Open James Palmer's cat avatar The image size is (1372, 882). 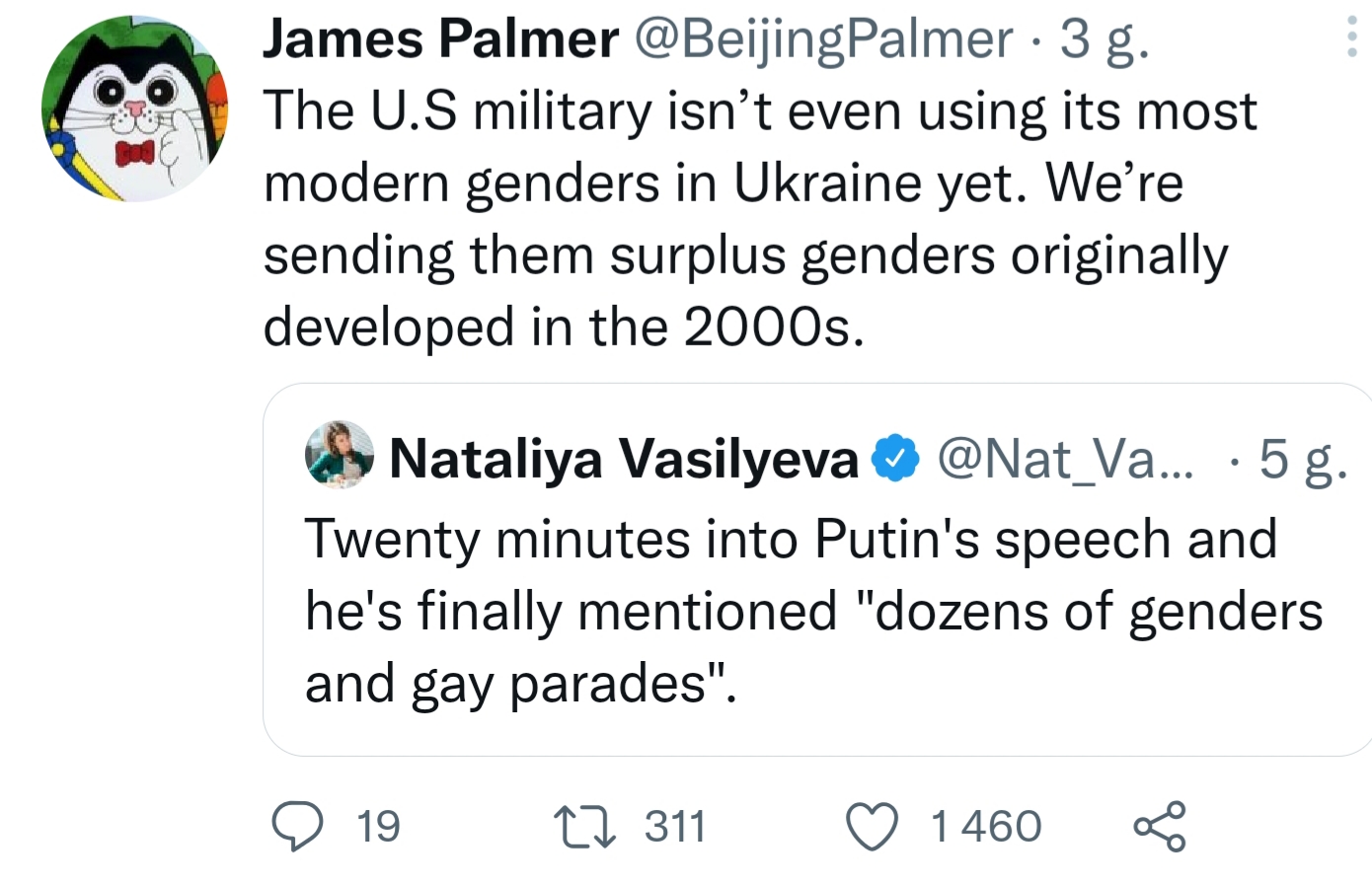[x=135, y=109]
